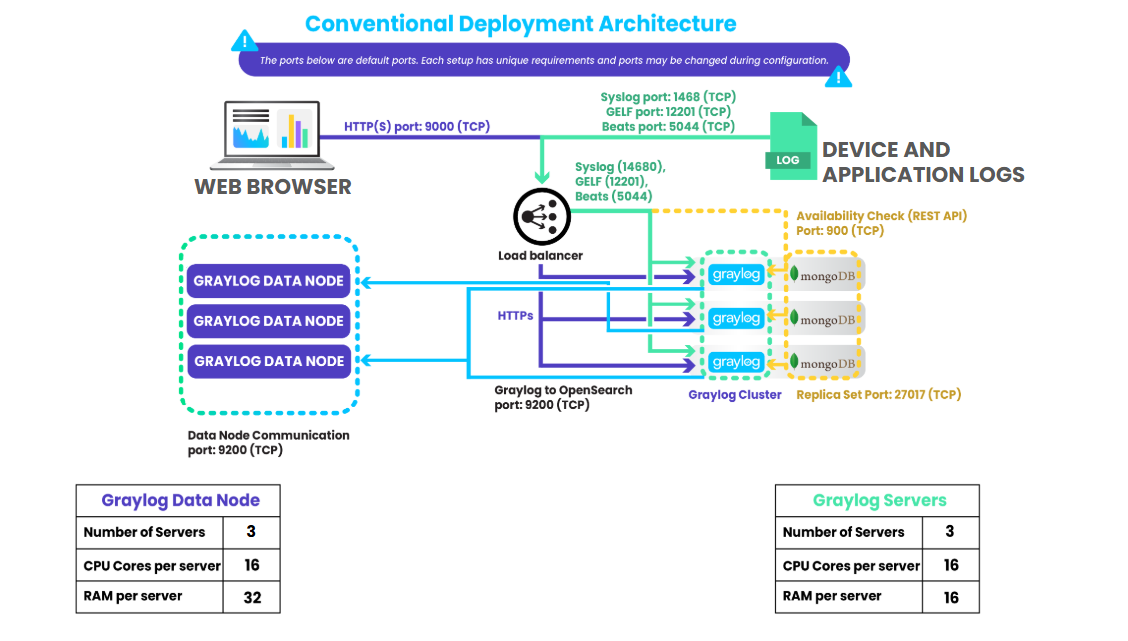Screen dimensions: 1128x641
Task: Click the Graylog Cluster label
Action: [734, 394]
